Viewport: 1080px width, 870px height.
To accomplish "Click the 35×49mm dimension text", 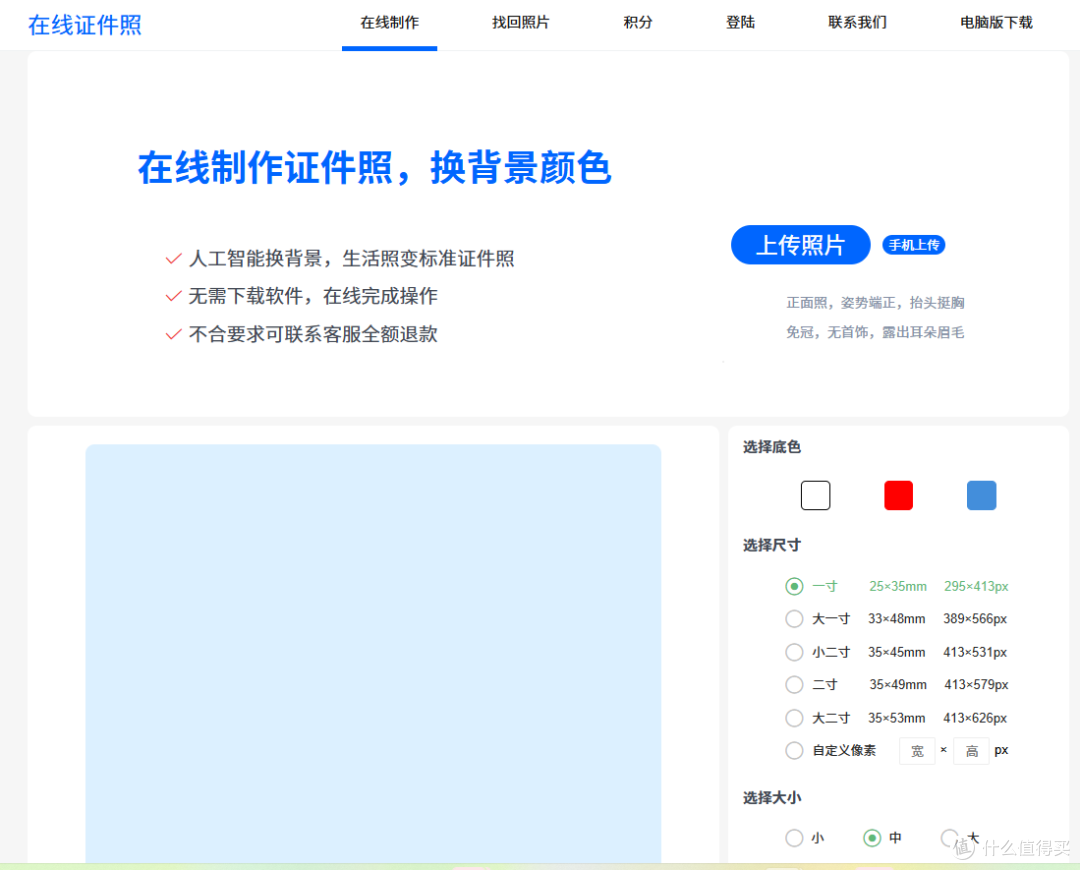I will pos(897,685).
